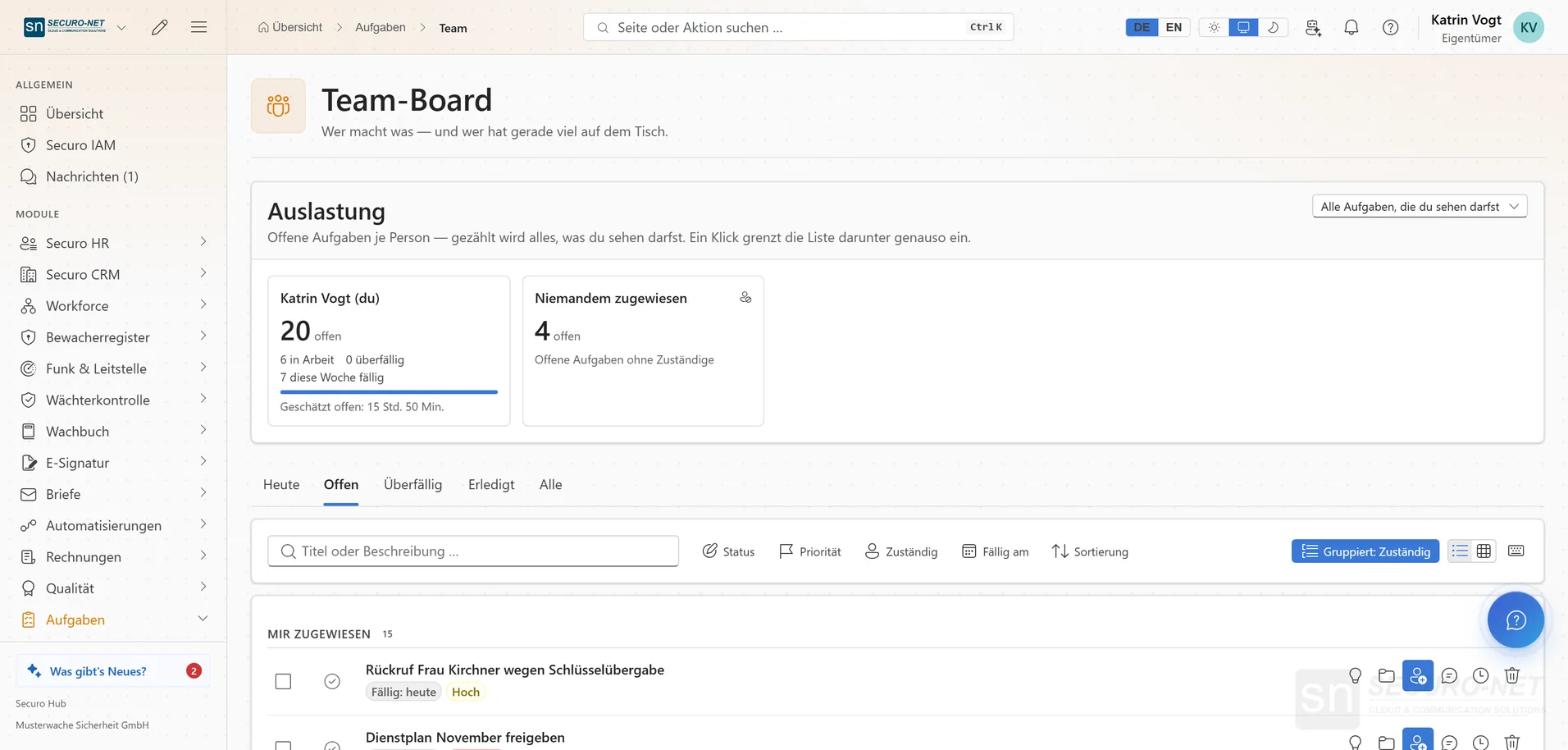Screen dimensions: 1568x750
Task: Click the lightbulb icon on the Rückruf Frau Kirchner task
Action: (x=1355, y=675)
